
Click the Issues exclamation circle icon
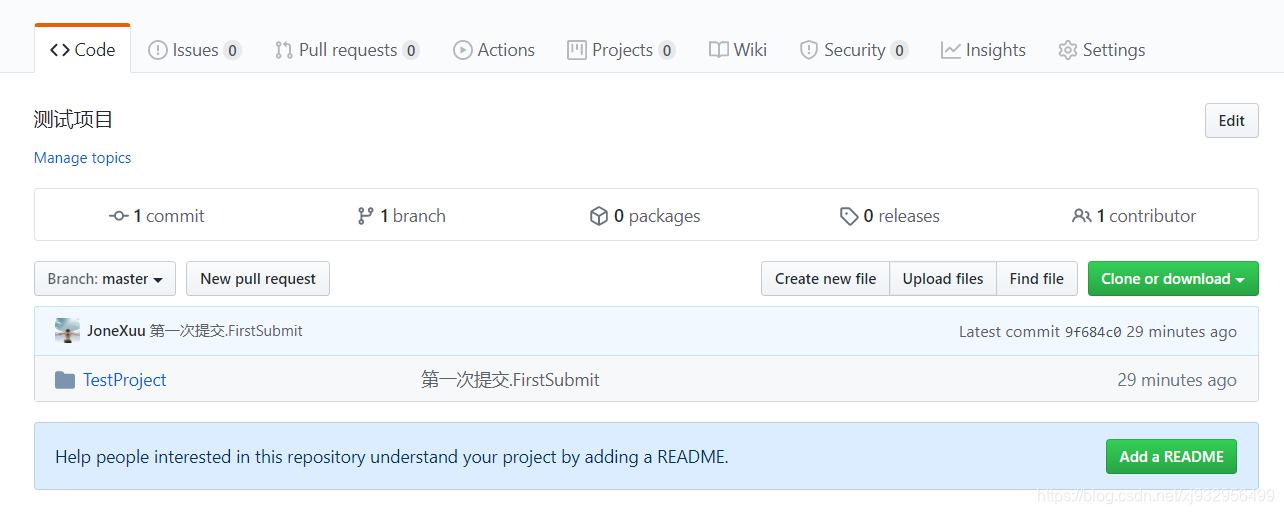(158, 50)
